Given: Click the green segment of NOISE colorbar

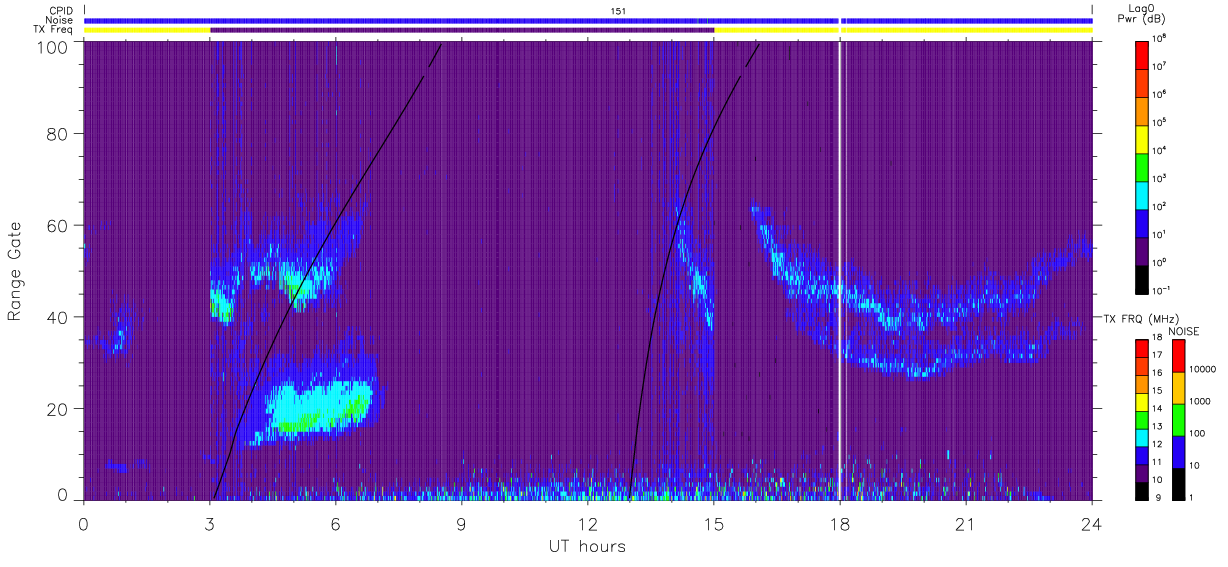Looking at the screenshot, I should click(1178, 420).
